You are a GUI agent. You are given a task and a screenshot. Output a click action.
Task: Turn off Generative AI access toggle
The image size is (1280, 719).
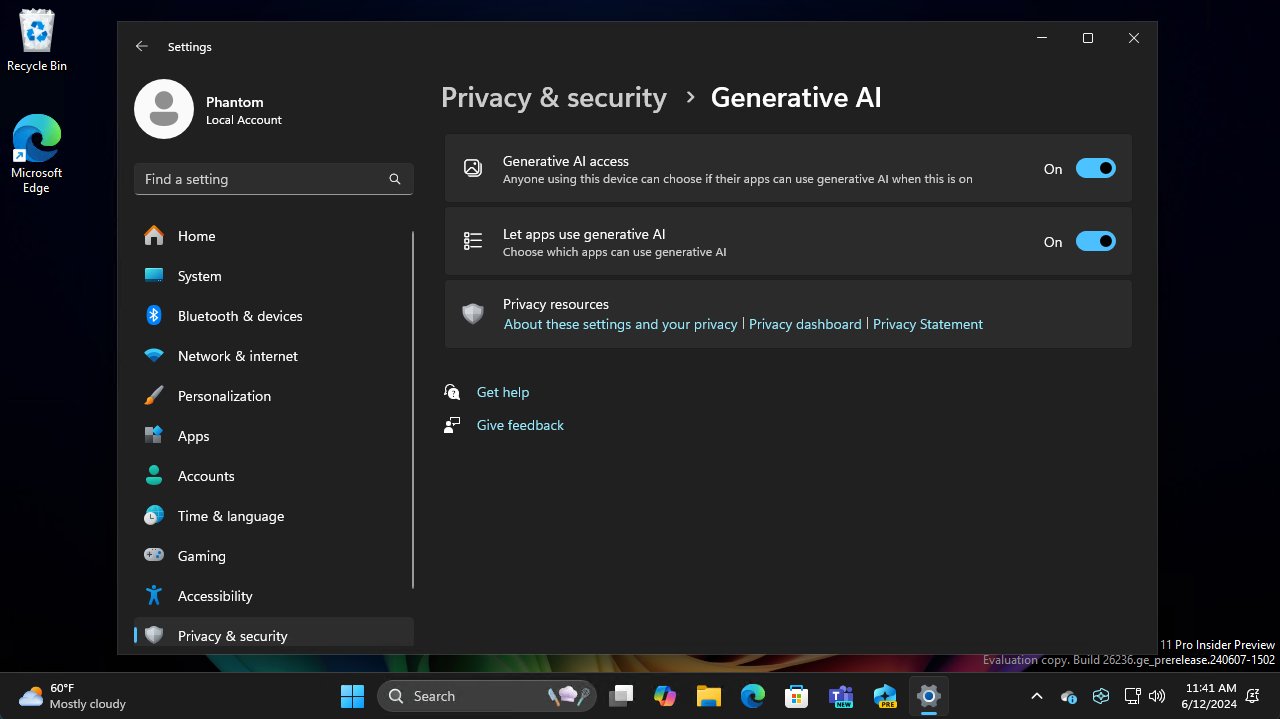coord(1095,169)
